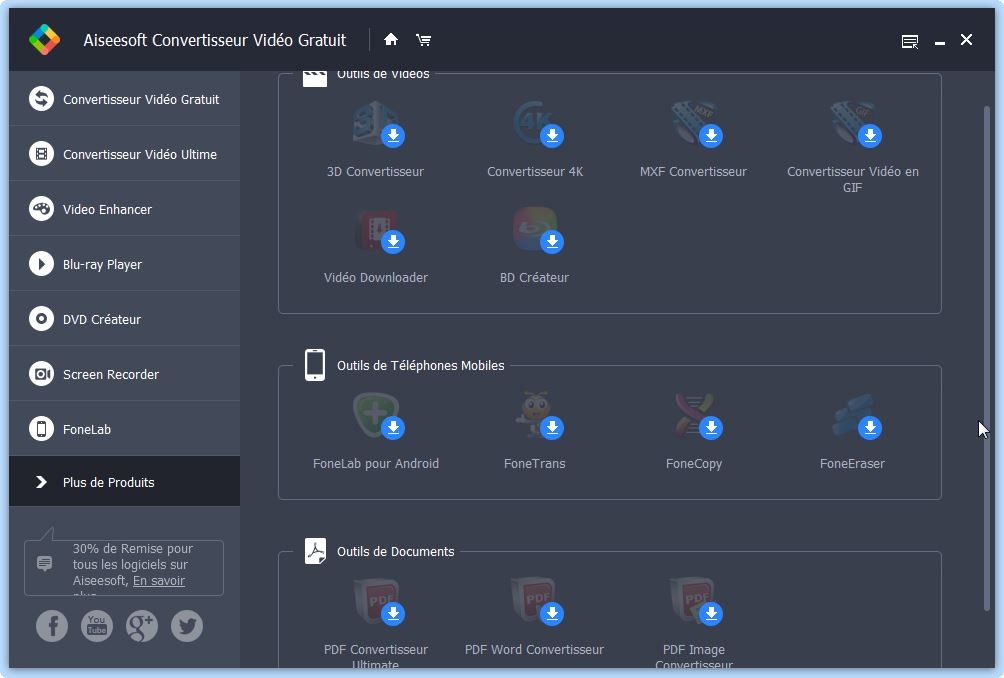Screen dimensions: 1004x678
Task: Click the vertical scrollbar of products list
Action: click(987, 359)
